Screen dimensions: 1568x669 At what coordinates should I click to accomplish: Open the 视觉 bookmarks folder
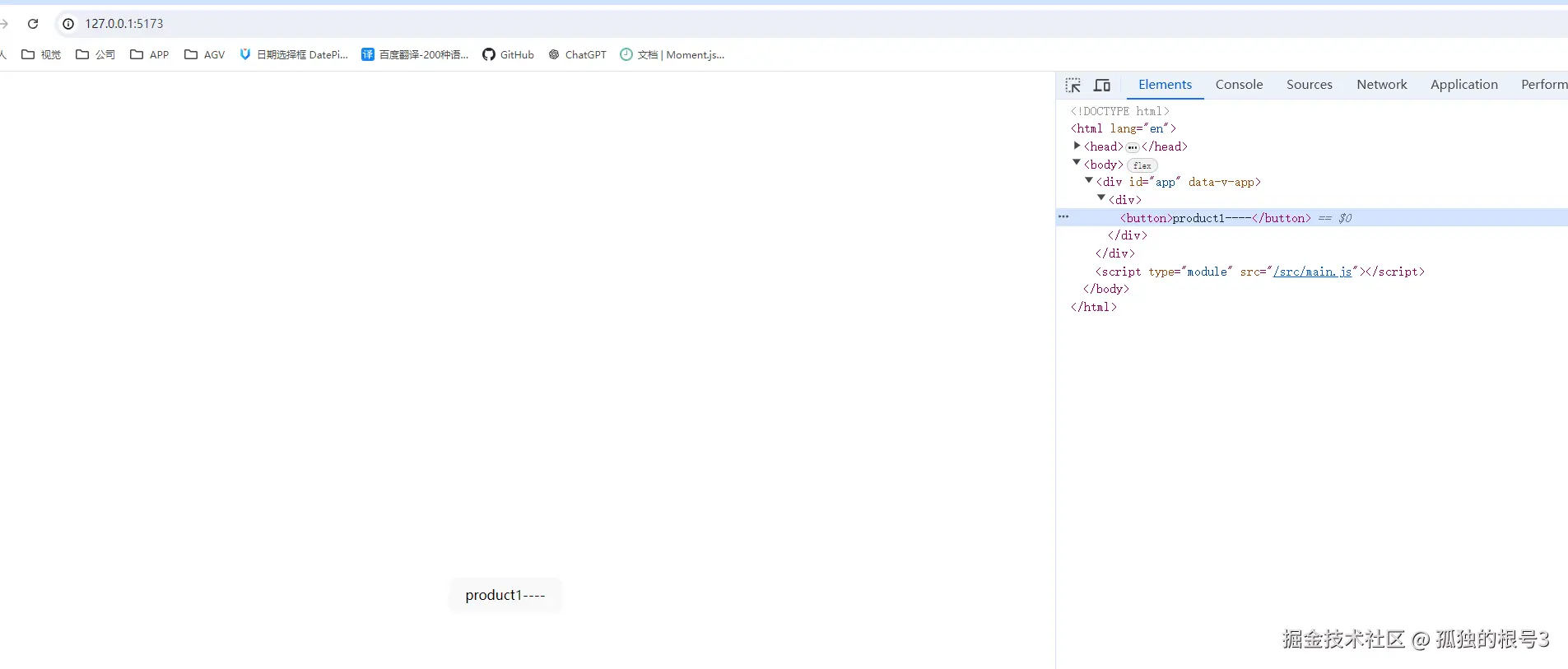[x=41, y=54]
